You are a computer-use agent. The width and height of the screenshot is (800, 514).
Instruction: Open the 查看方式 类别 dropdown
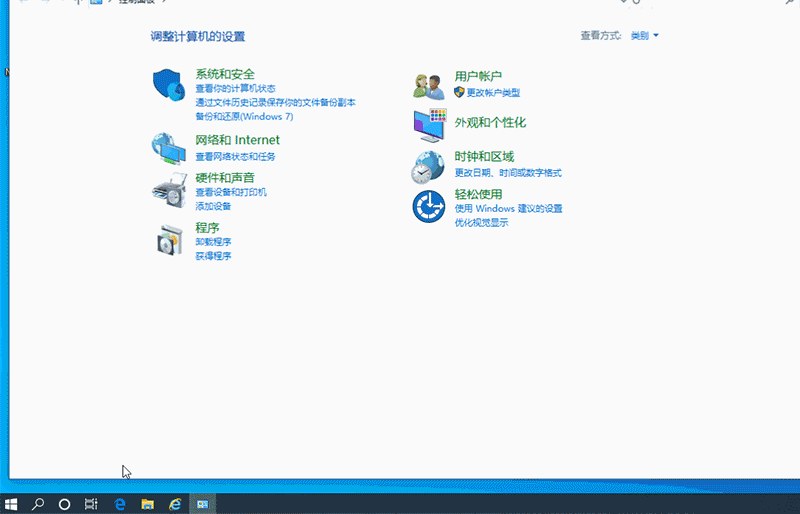coord(645,36)
